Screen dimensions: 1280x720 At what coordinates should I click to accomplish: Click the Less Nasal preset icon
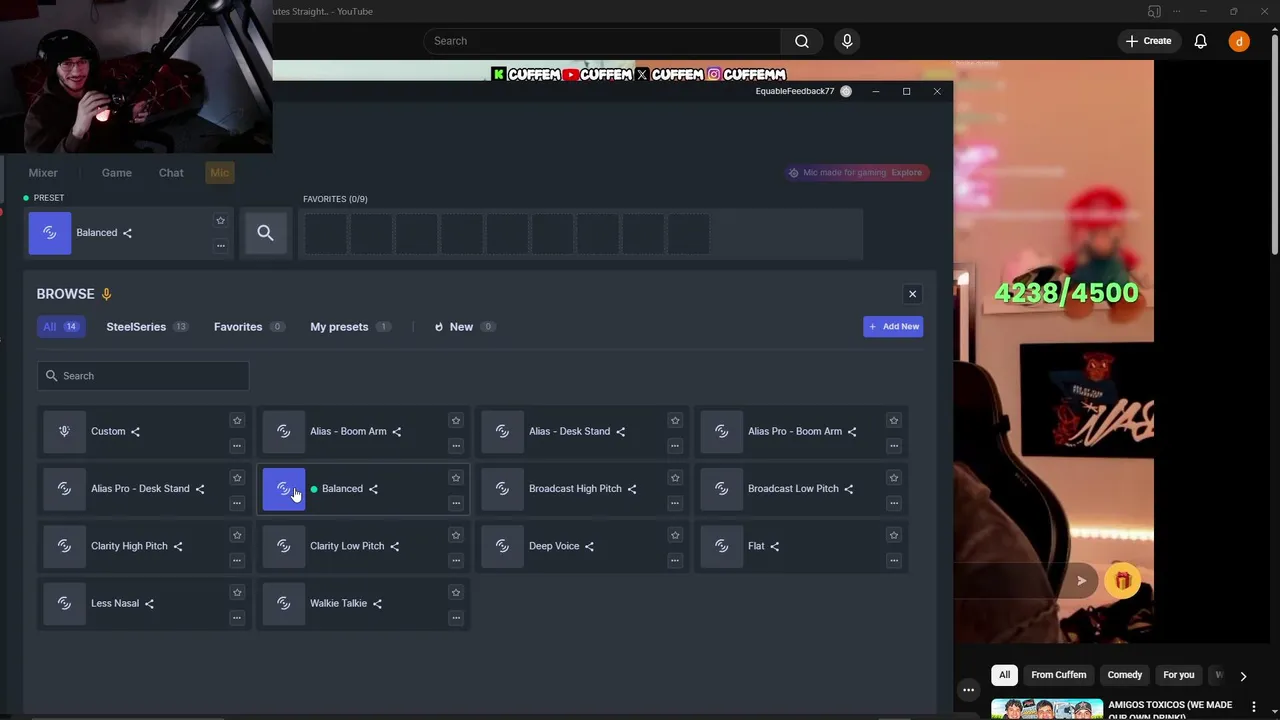point(64,603)
